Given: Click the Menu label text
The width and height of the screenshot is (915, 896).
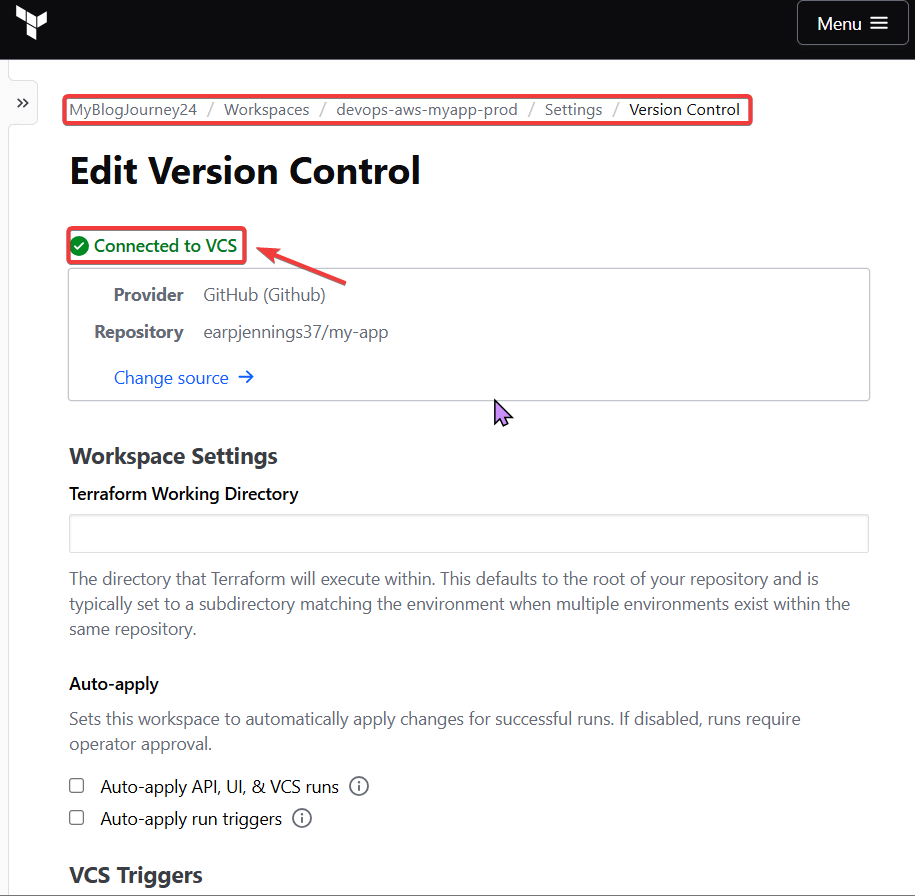Looking at the screenshot, I should [x=839, y=24].
